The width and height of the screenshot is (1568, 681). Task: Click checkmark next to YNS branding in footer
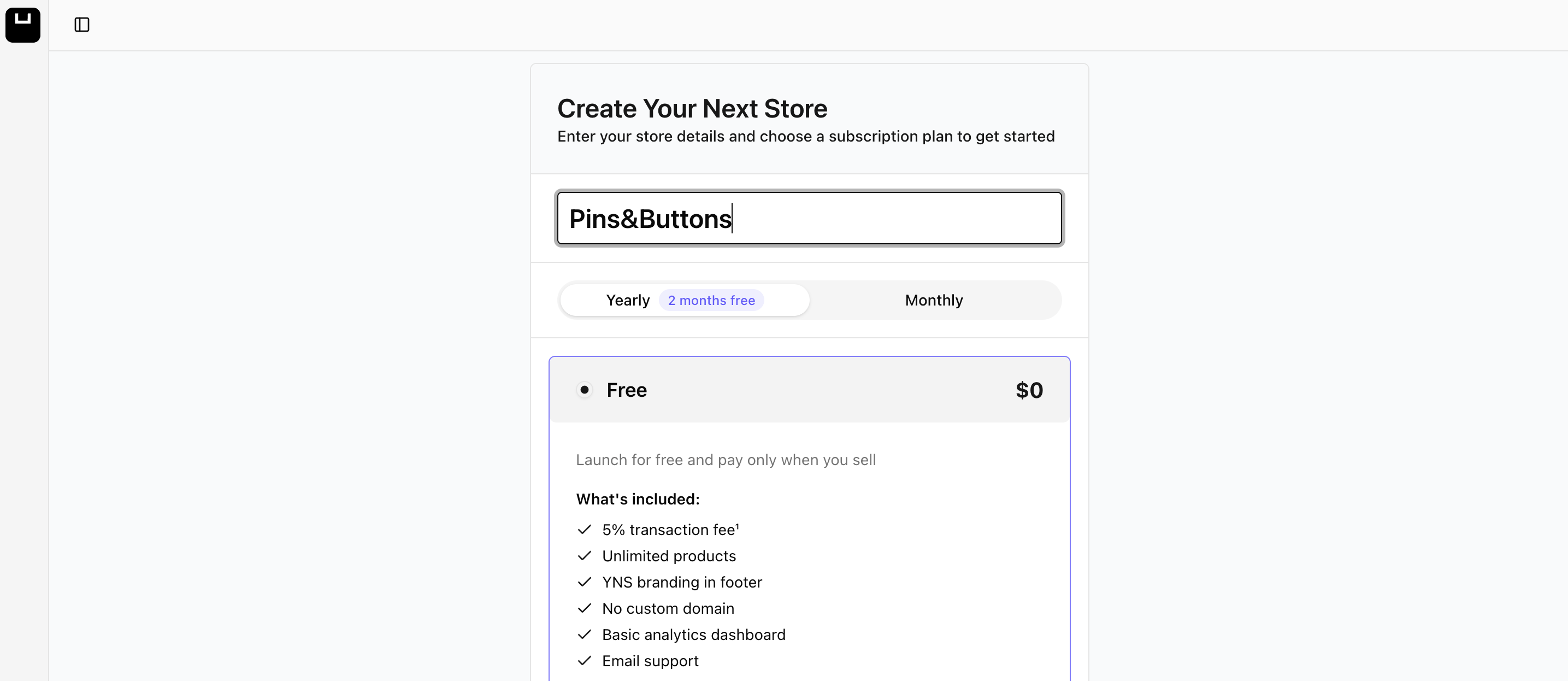(x=585, y=582)
